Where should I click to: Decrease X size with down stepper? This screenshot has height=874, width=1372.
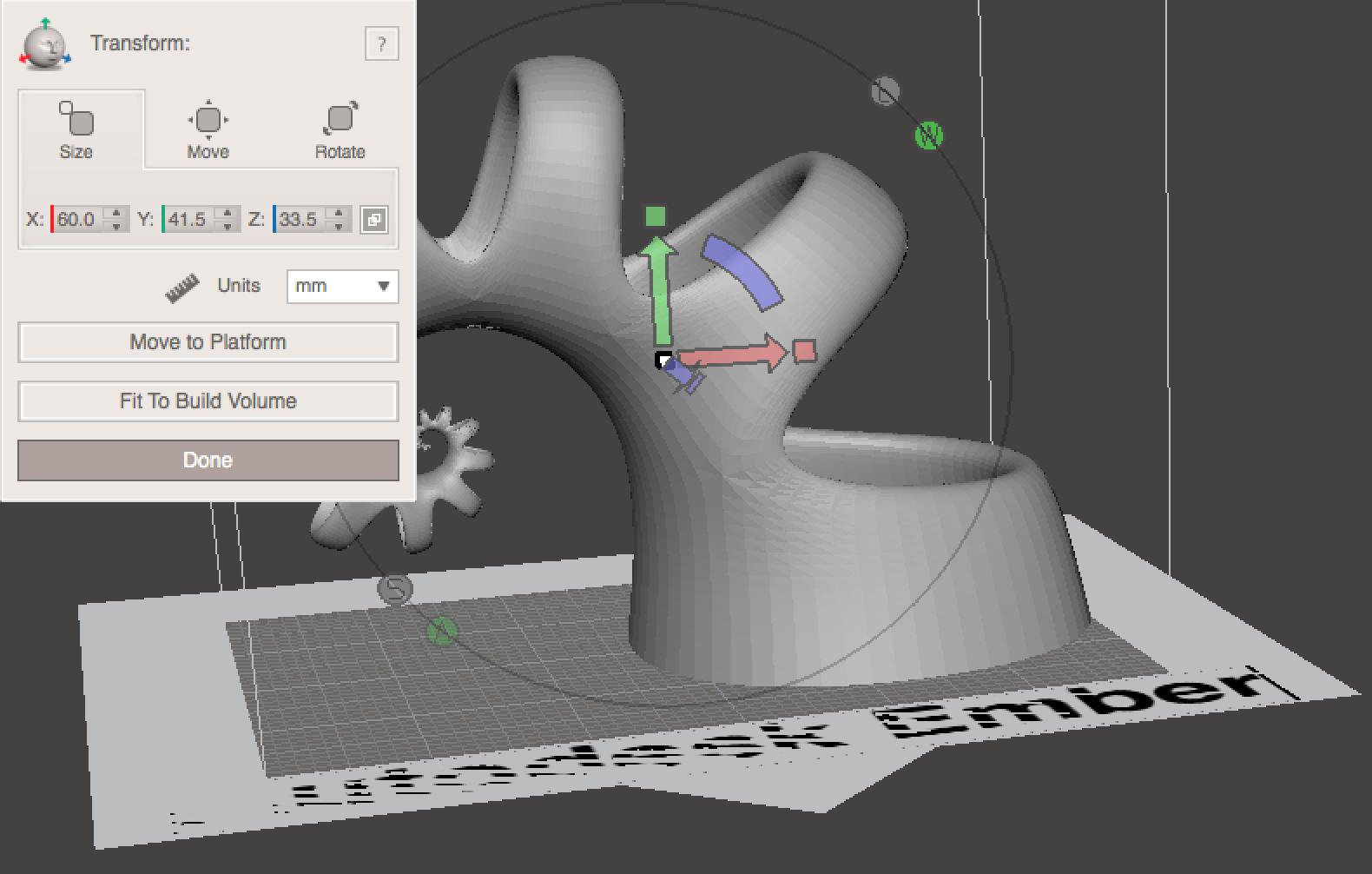[116, 226]
